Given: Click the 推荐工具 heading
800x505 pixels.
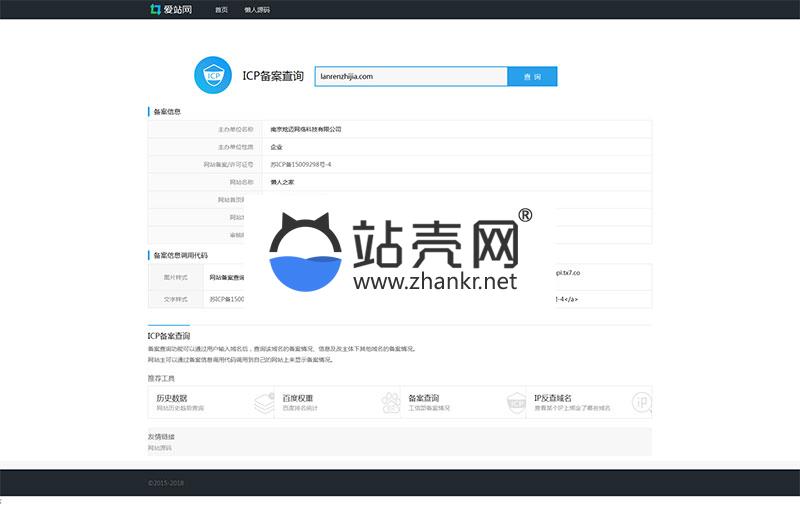Looking at the screenshot, I should [x=161, y=378].
